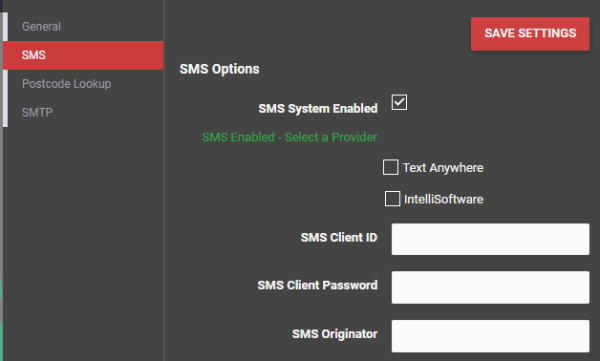Uncheck the SMS System Enabled checkbox
This screenshot has width=600, height=361.
click(x=399, y=102)
